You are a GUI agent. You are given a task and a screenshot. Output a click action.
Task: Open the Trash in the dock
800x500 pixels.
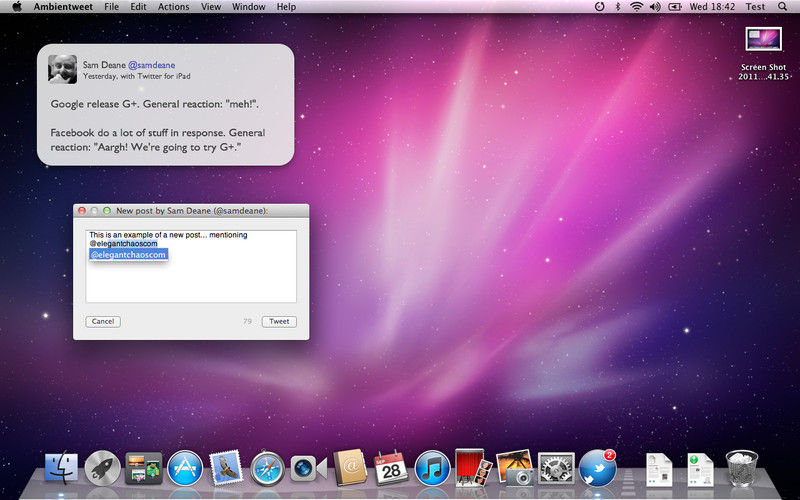click(741, 468)
